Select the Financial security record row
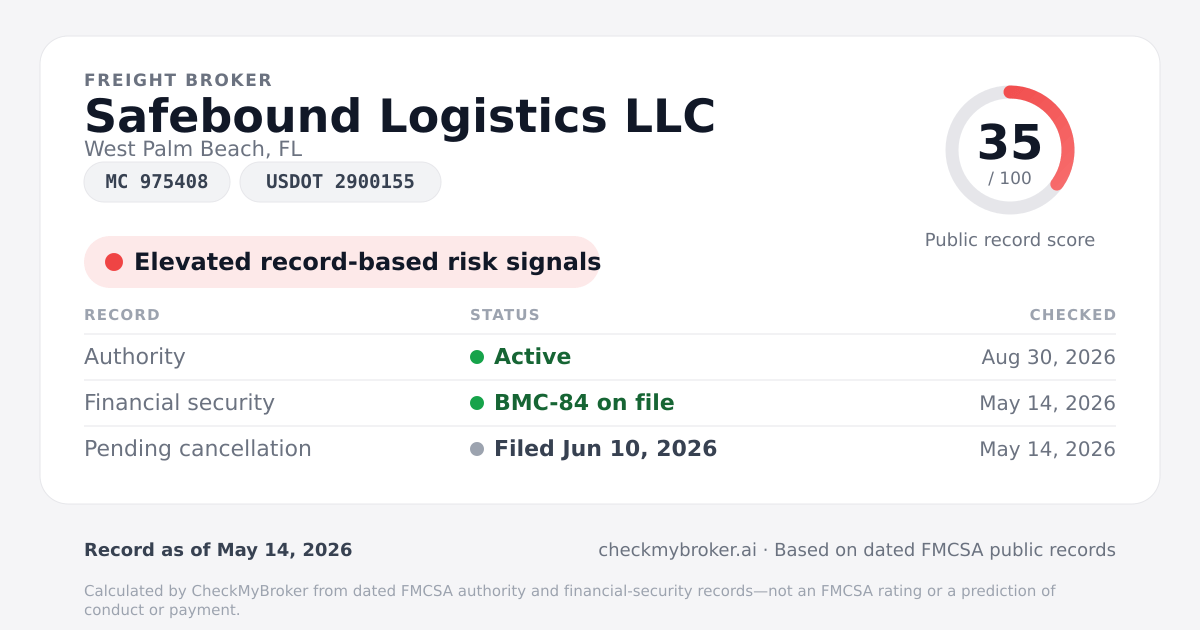Viewport: 1200px width, 630px height. coord(600,403)
